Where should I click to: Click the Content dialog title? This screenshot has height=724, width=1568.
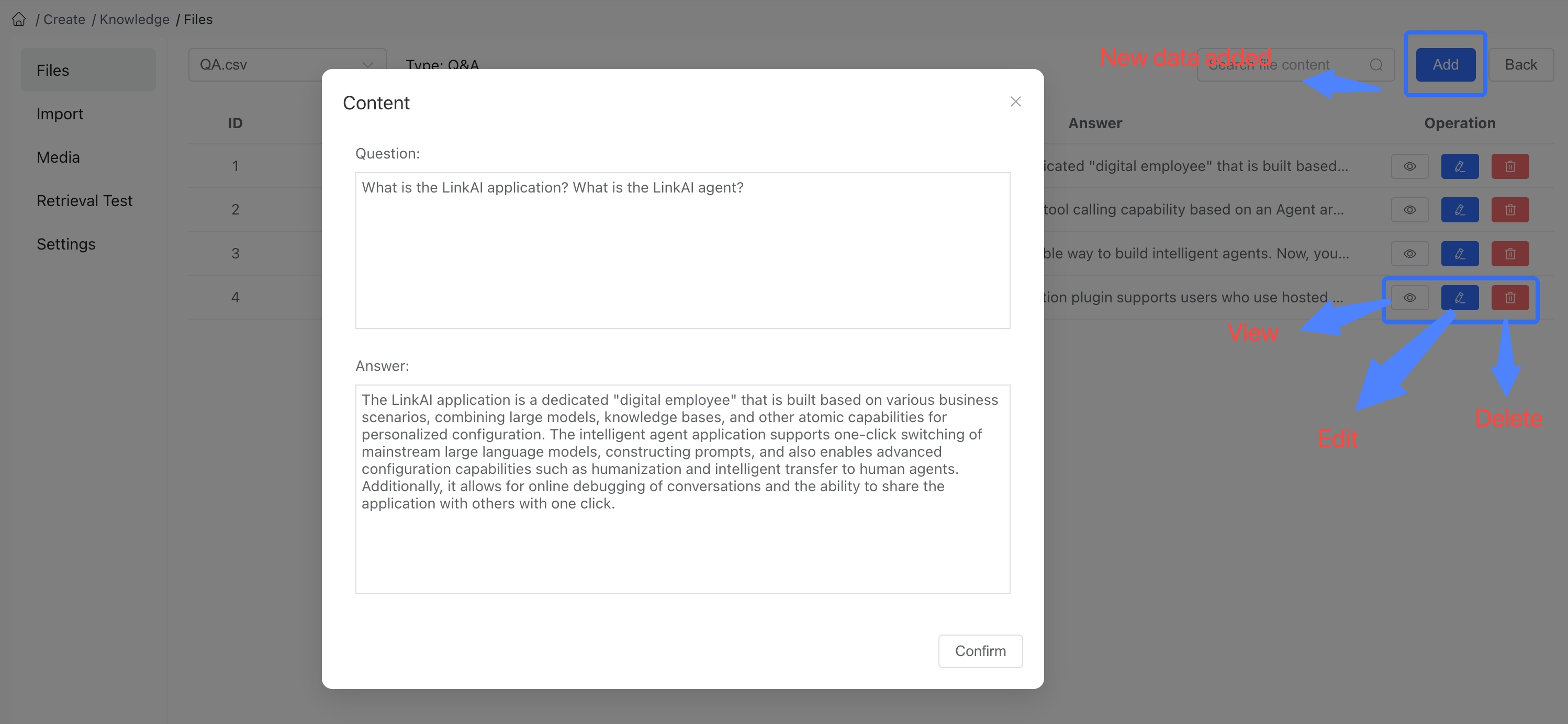coord(376,103)
